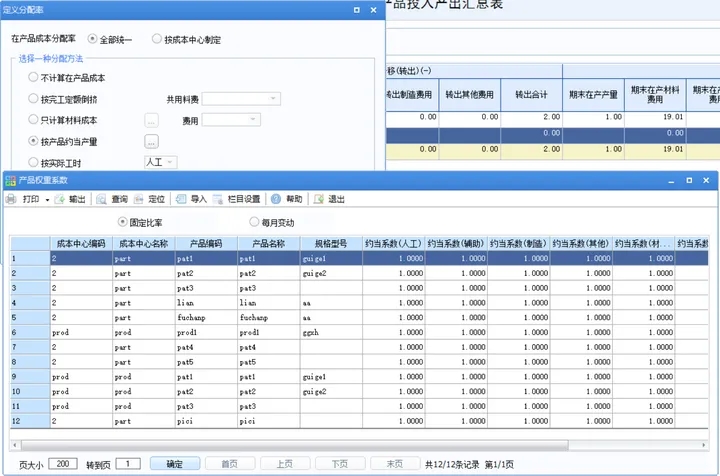
Task: Select the 按成本中心制定 radio option
Action: click(157, 39)
